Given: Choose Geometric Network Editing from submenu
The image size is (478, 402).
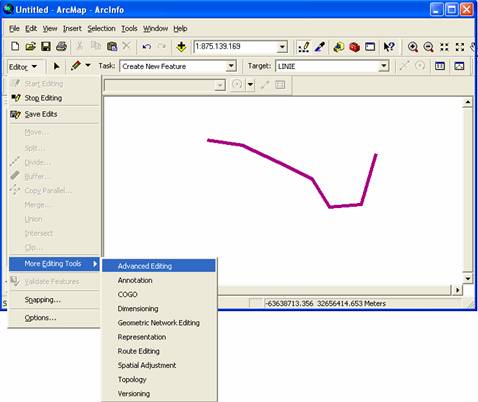Looking at the screenshot, I should coord(159,323).
